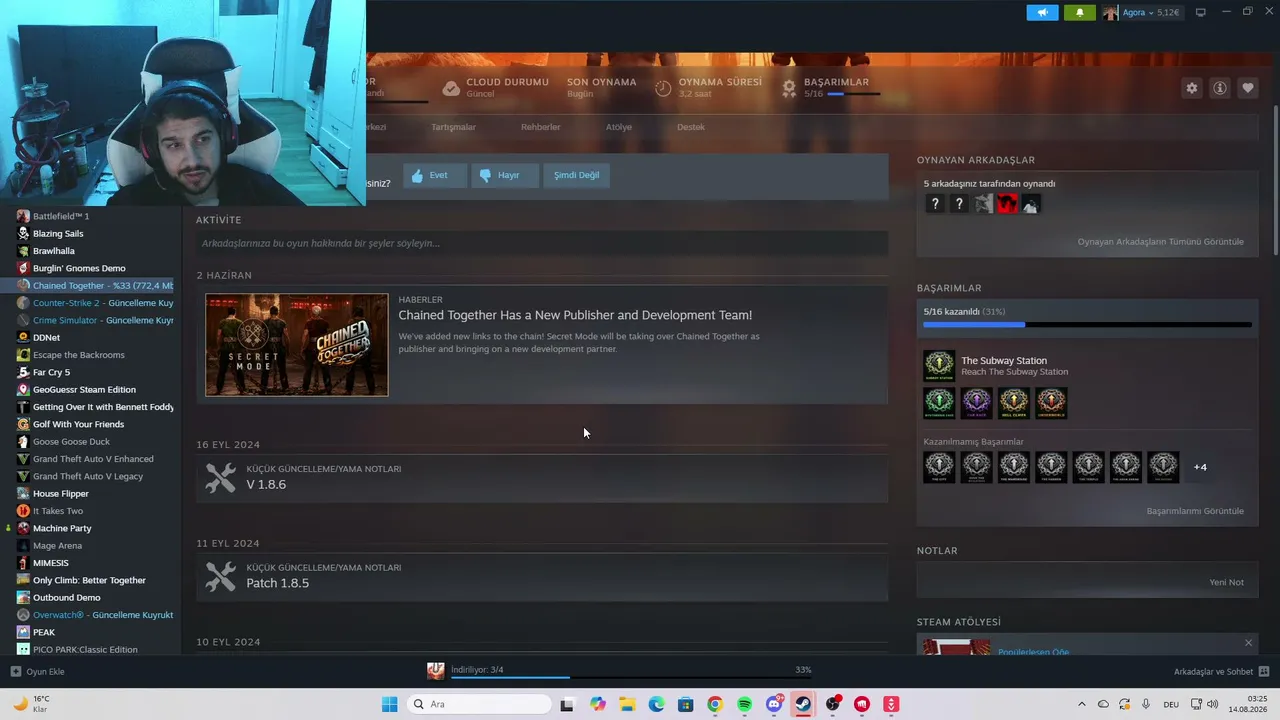This screenshot has width=1280, height=720.
Task: Click the Hell Cliffs achievement badge
Action: 1014,403
